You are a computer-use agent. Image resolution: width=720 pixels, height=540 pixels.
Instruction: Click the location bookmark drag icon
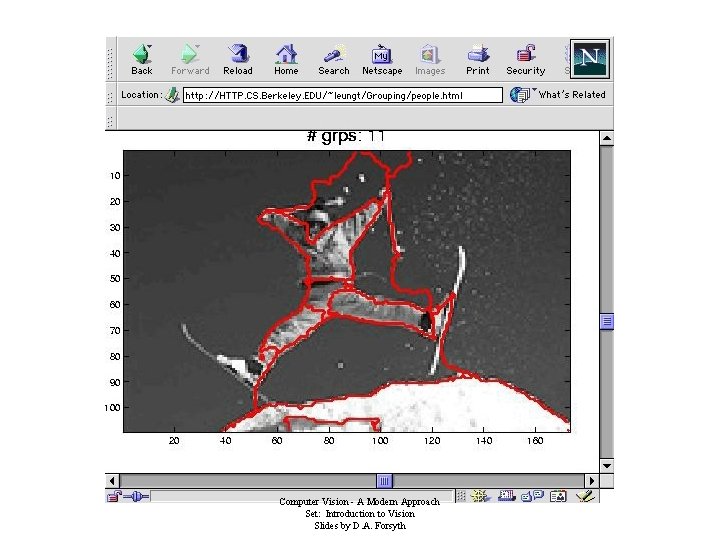(x=172, y=95)
